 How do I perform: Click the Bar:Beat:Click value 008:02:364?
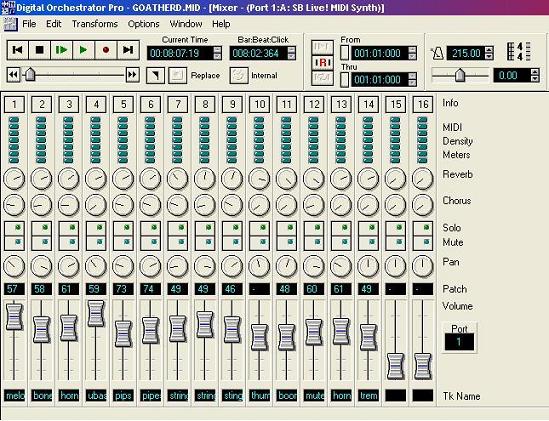click(258, 53)
